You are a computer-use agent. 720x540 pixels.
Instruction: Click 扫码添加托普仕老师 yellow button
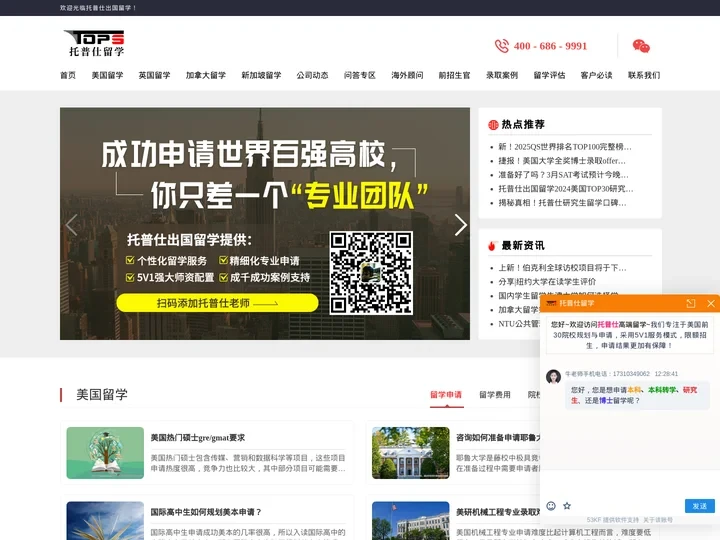[x=217, y=303]
